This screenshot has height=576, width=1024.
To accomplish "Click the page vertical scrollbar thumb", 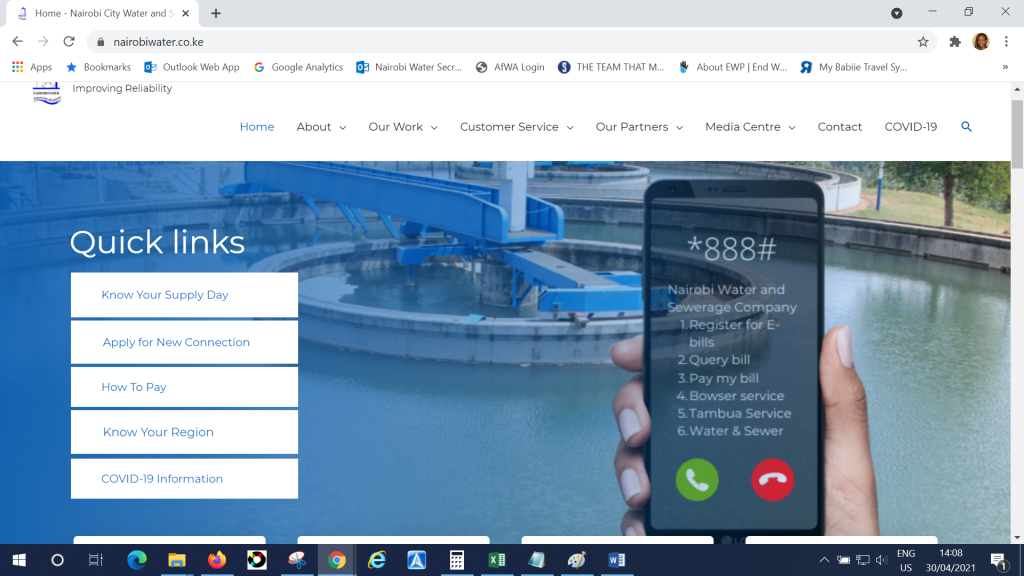I will point(1017,135).
